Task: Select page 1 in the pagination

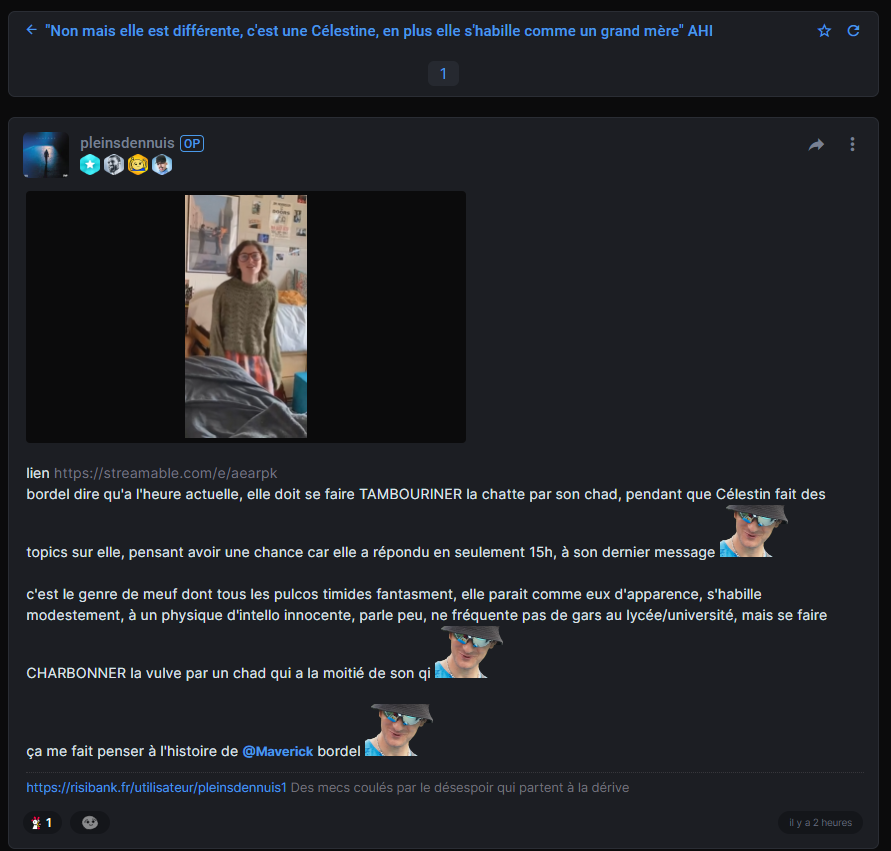Action: click(x=443, y=73)
